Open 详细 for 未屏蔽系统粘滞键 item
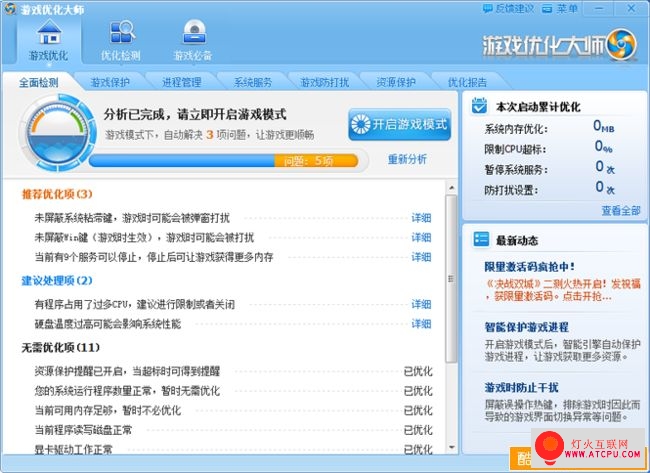 [x=421, y=218]
